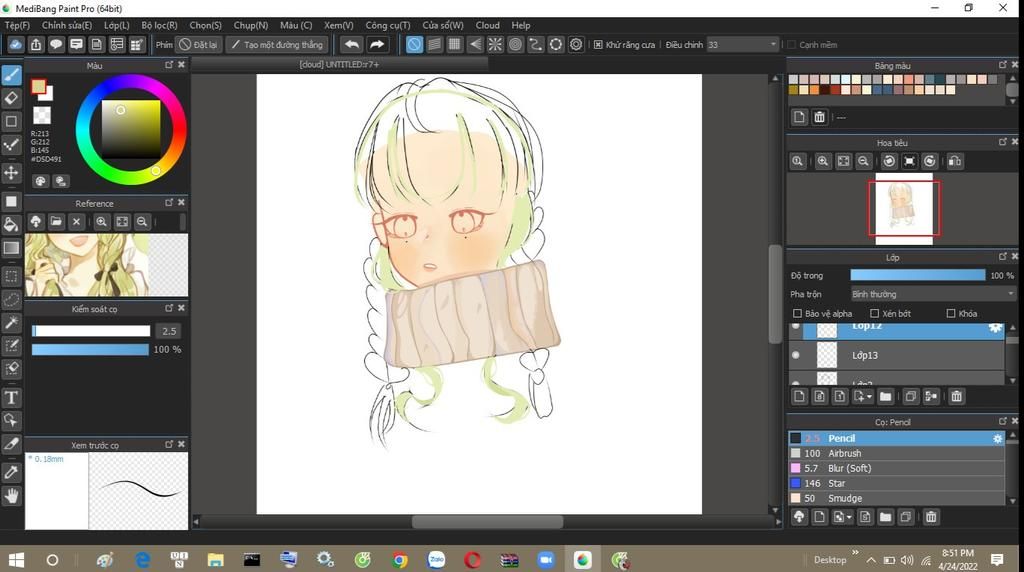This screenshot has height=572, width=1024.
Task: Click the brush size slider
Action: coord(91,331)
